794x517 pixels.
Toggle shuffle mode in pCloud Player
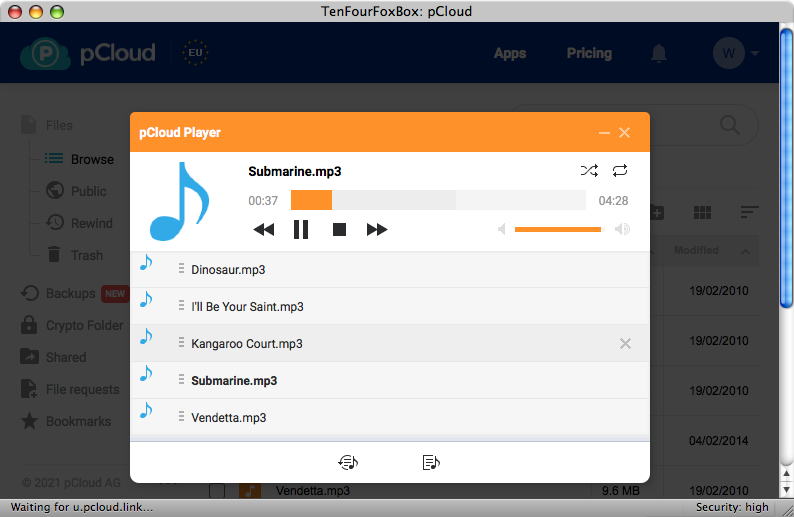tap(589, 171)
